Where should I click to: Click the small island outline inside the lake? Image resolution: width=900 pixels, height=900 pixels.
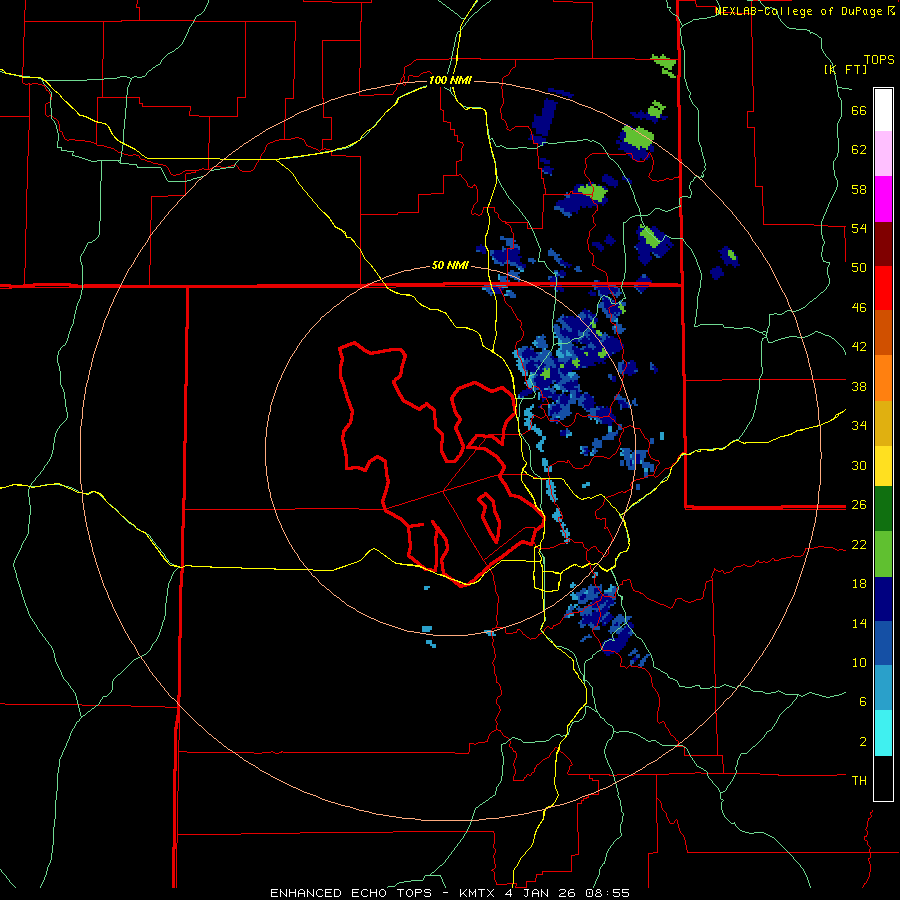point(490,517)
